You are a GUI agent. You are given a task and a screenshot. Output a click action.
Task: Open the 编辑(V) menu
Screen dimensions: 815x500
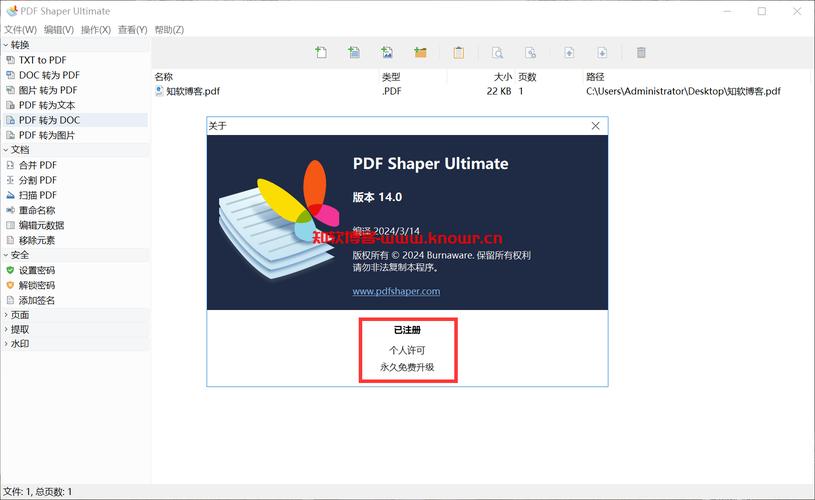[59, 30]
